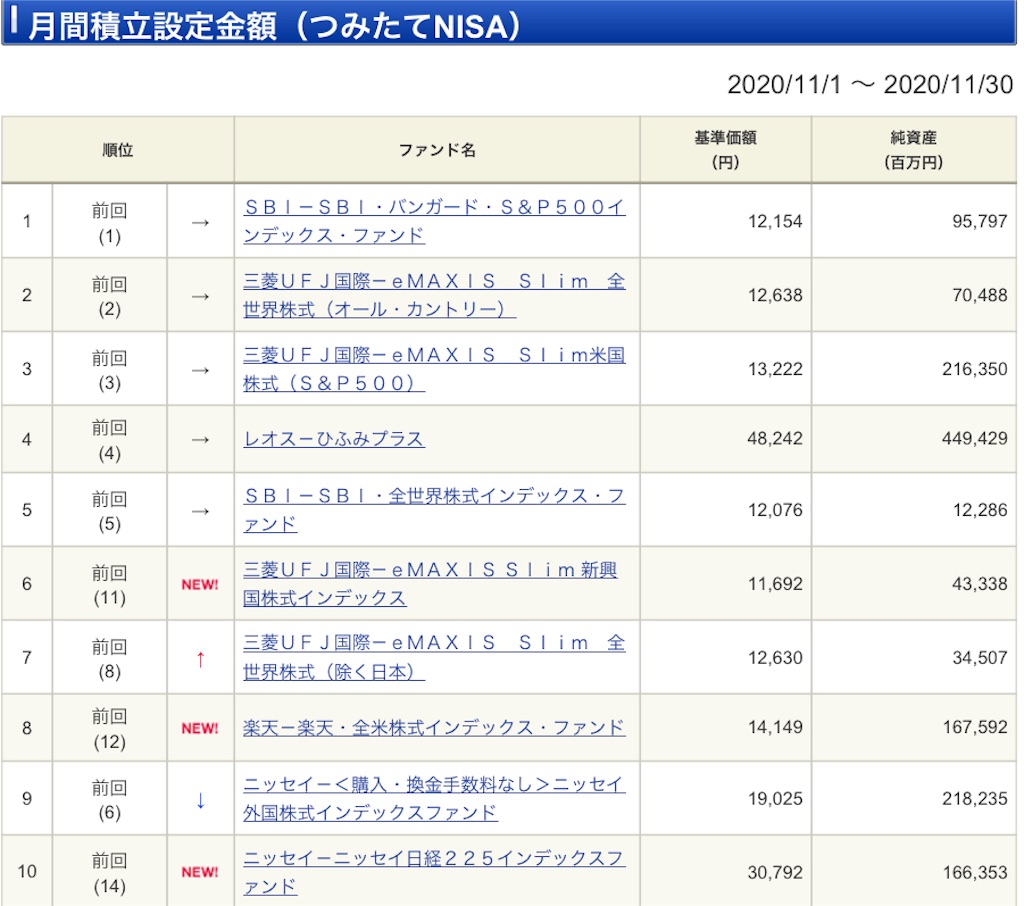Click base price value 14,149
Image resolution: width=1024 pixels, height=906 pixels.
775,727
